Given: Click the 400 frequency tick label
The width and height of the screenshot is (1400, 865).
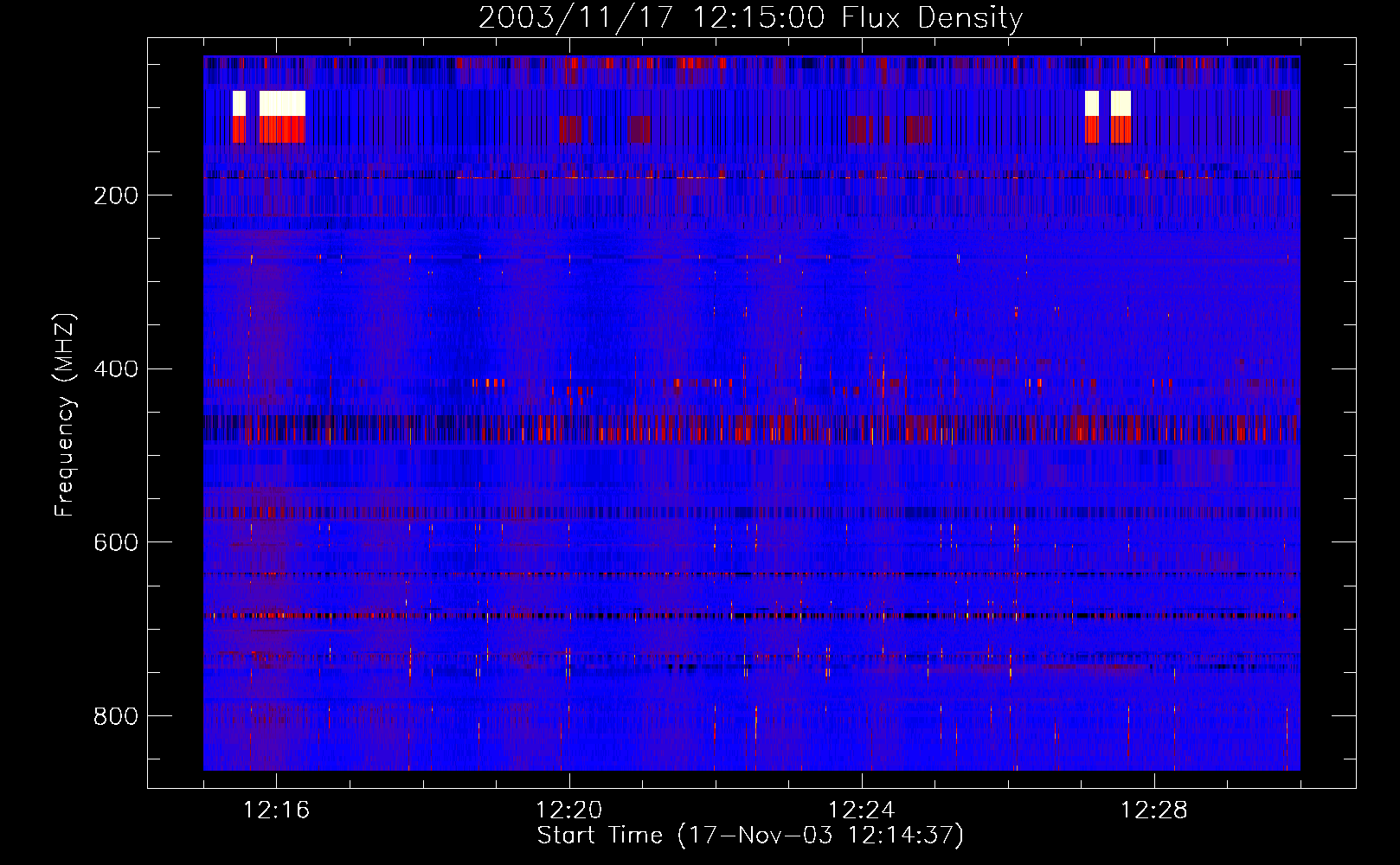Looking at the screenshot, I should 116,369.
